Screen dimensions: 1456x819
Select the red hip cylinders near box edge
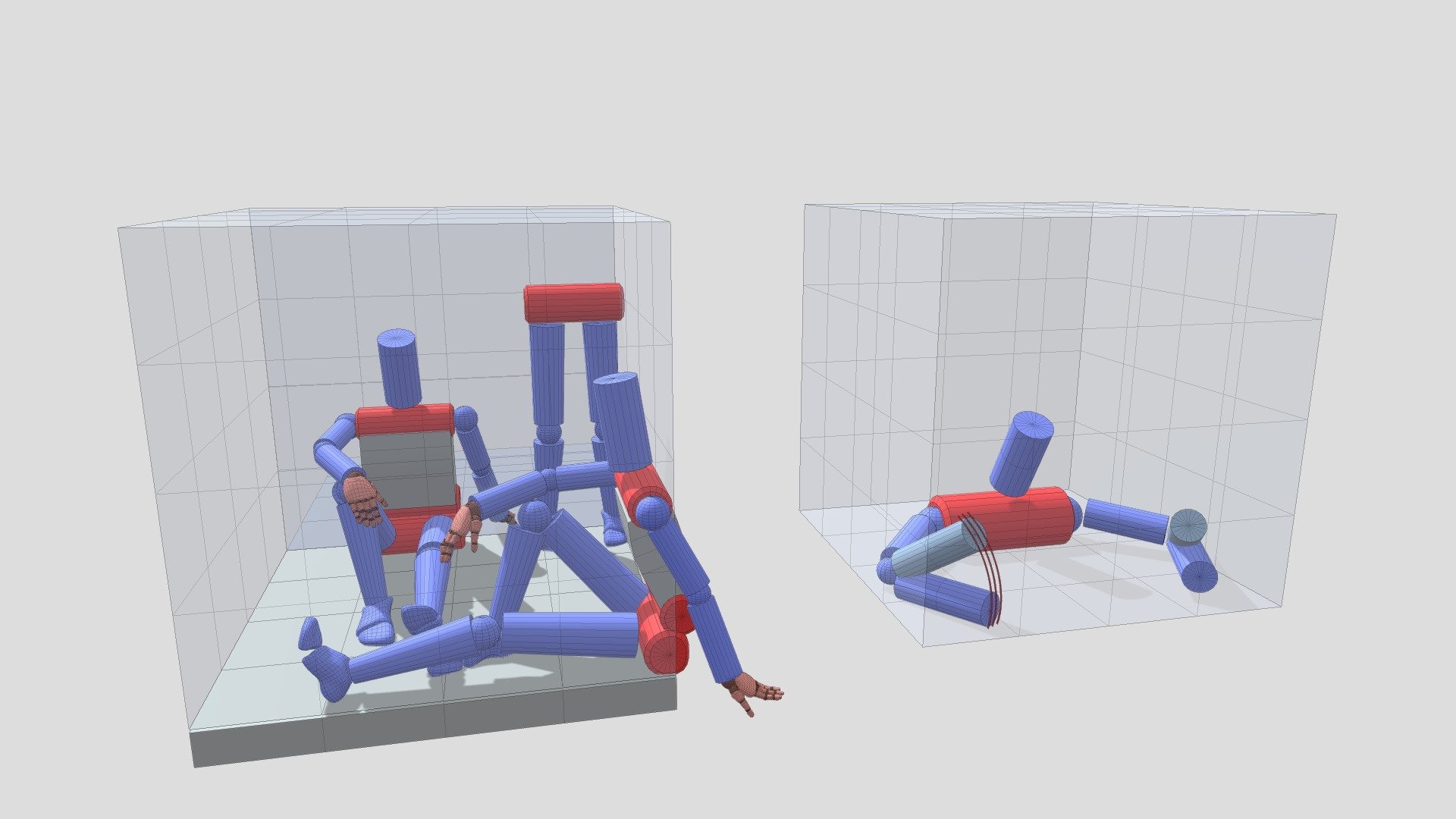(665, 634)
